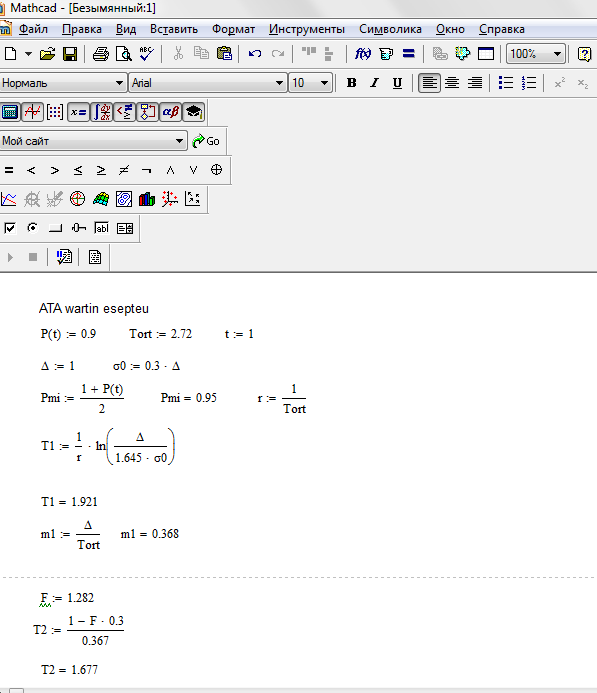Insert the boolean equals operator
The image size is (597, 693).
(9, 170)
